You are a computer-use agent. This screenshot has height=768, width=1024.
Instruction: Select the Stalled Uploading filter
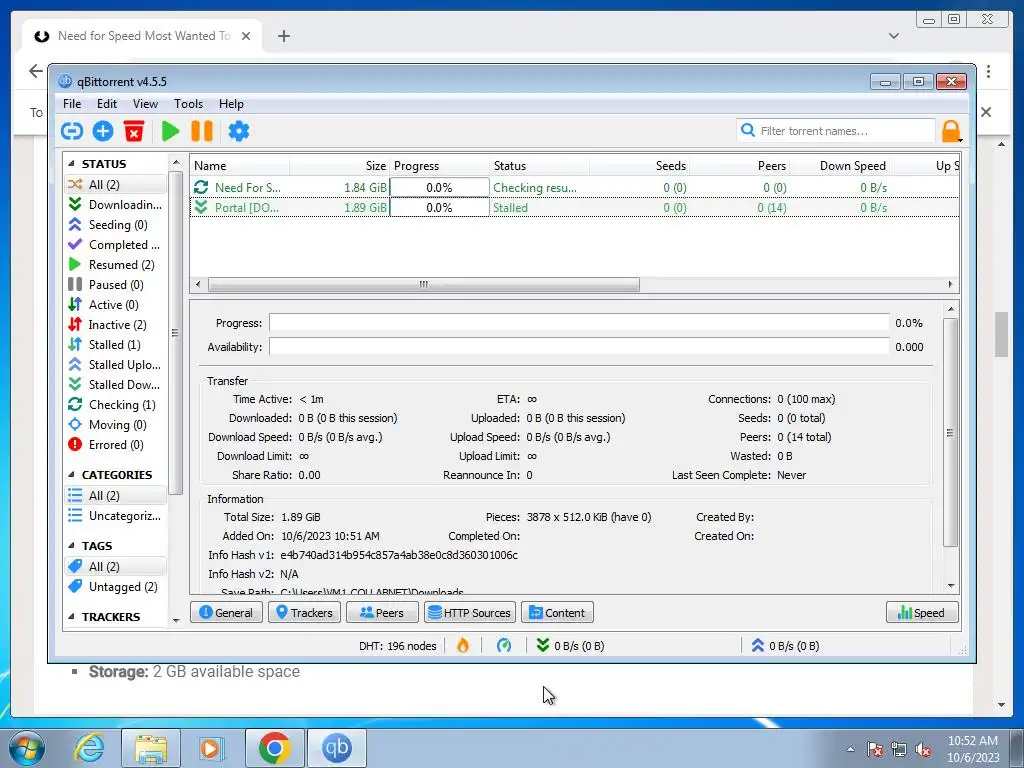coord(116,364)
